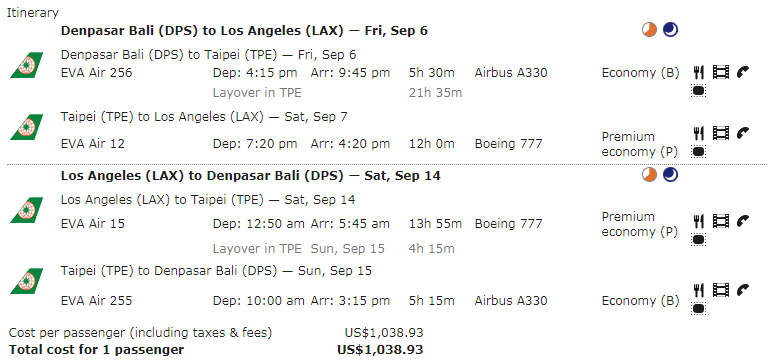
Task: Click the total cost US$1,038.93 in bold
Action: coord(380,350)
